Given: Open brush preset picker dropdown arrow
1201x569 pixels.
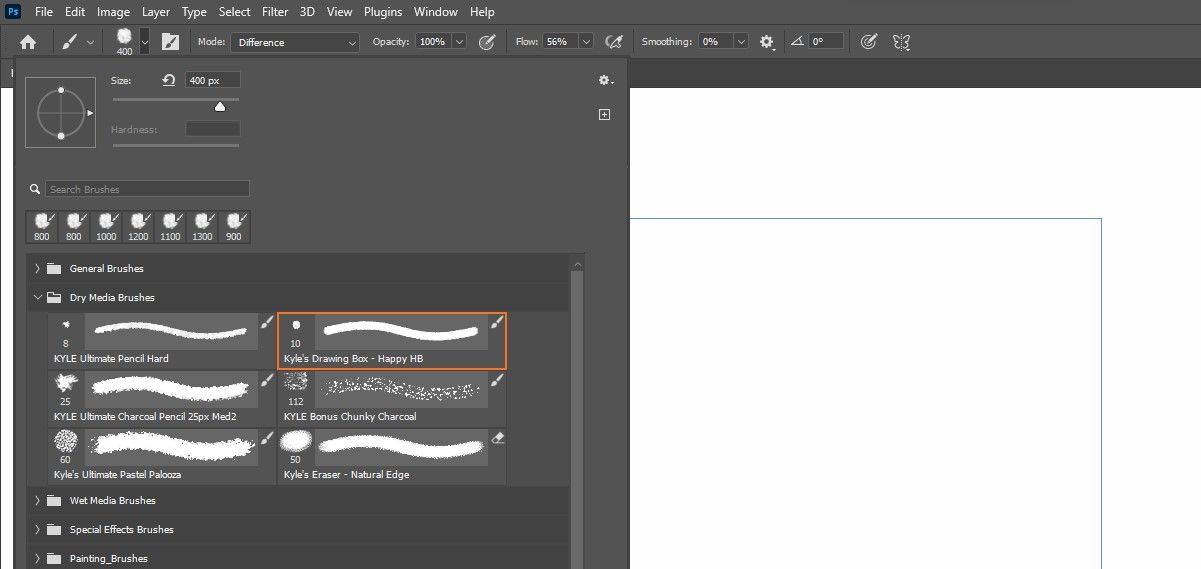Looking at the screenshot, I should [x=145, y=42].
